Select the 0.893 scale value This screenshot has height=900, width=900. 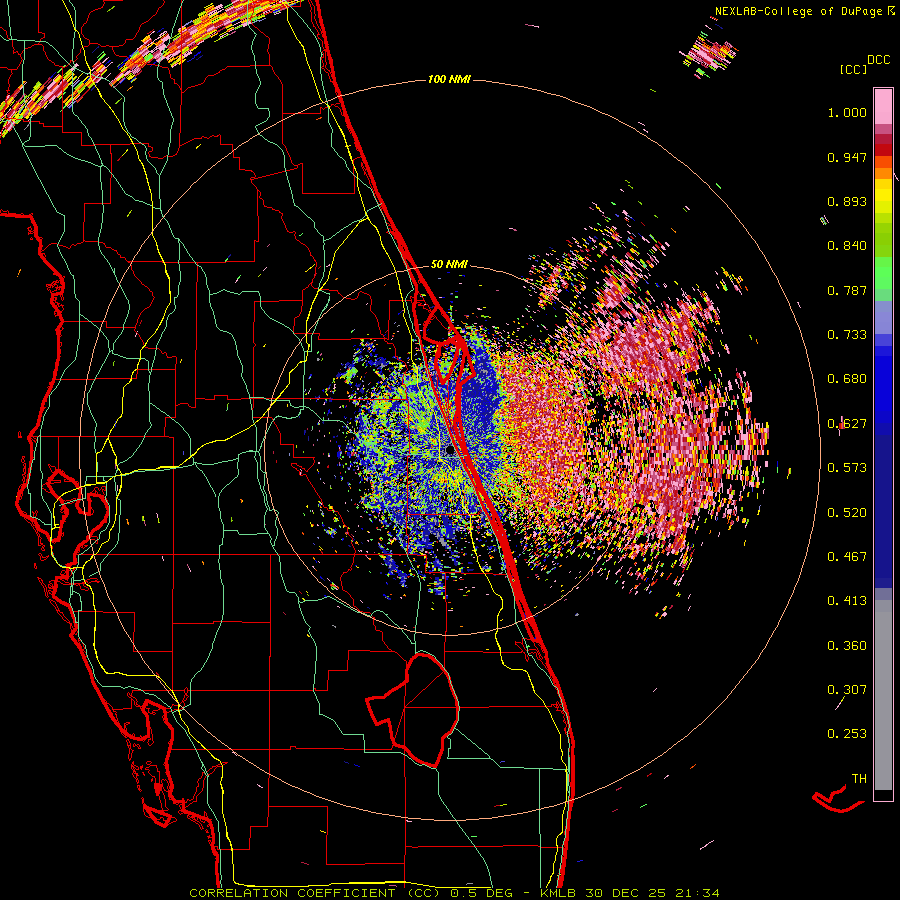(x=847, y=201)
